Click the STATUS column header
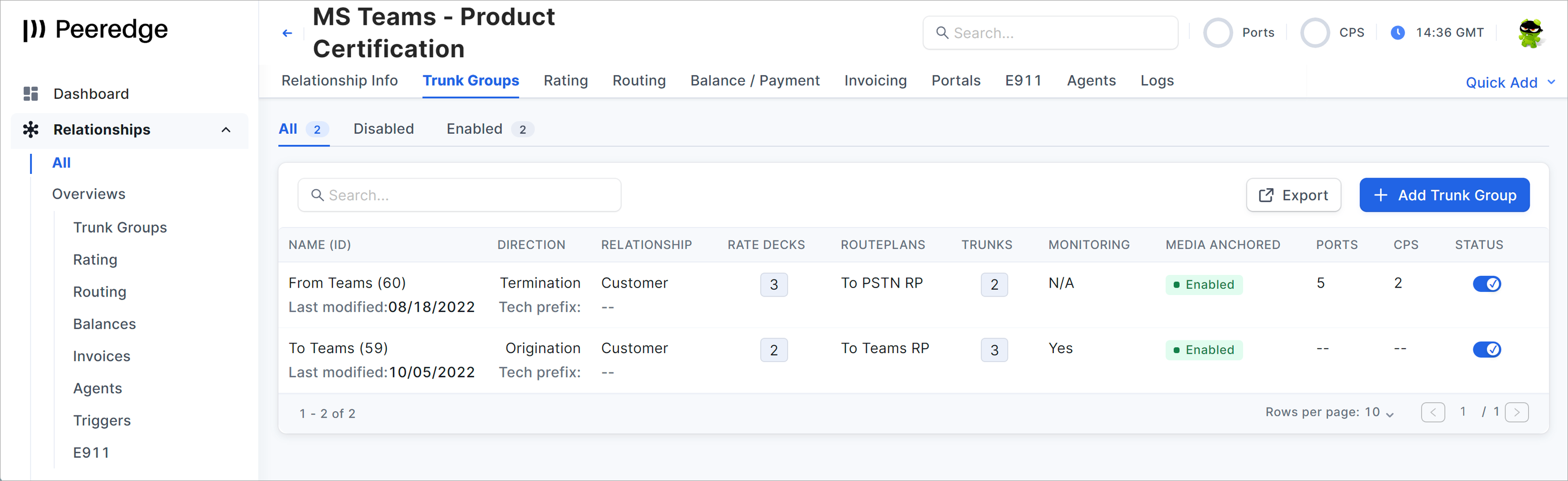 tap(1479, 245)
